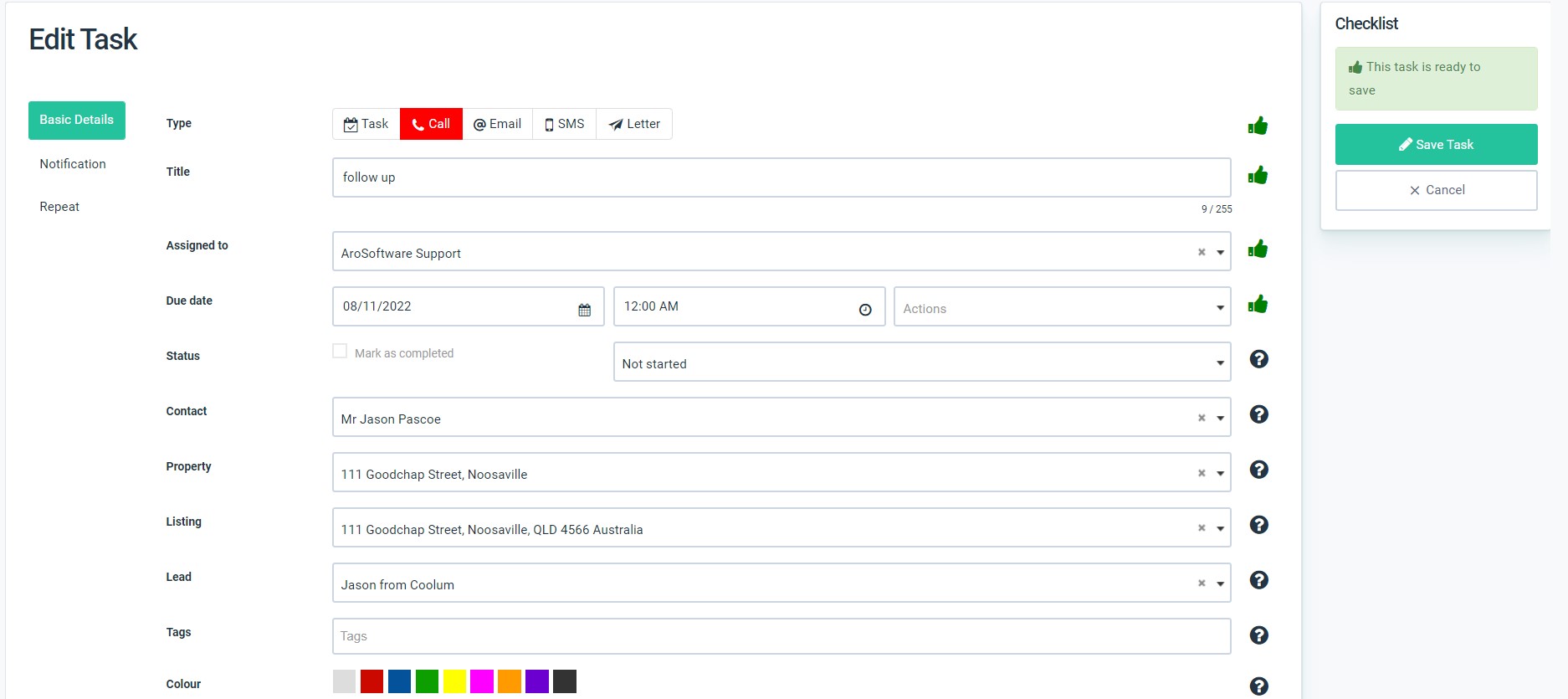The height and width of the screenshot is (699, 1568).
Task: Pick the red colour swatch
Action: point(372,681)
